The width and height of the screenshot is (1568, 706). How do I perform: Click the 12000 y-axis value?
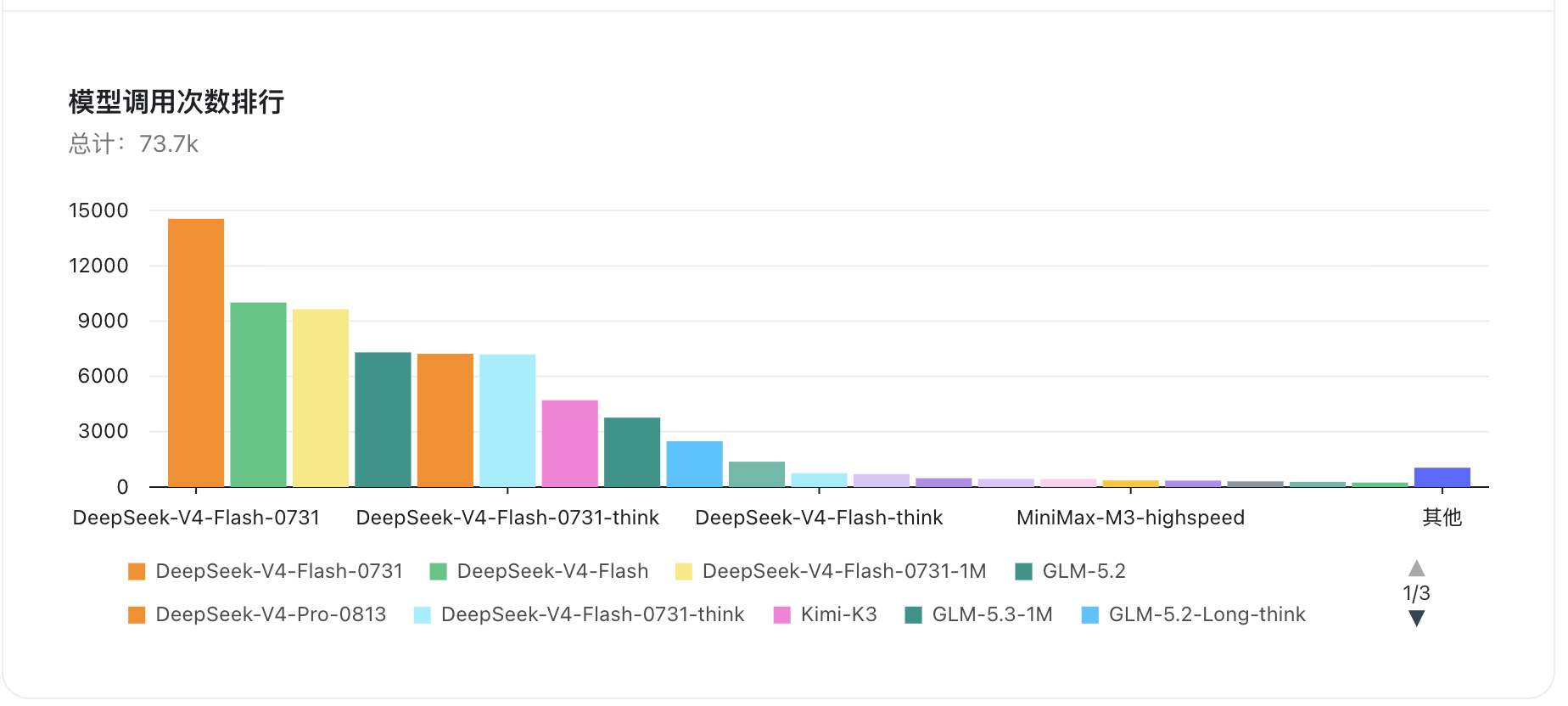(x=98, y=266)
